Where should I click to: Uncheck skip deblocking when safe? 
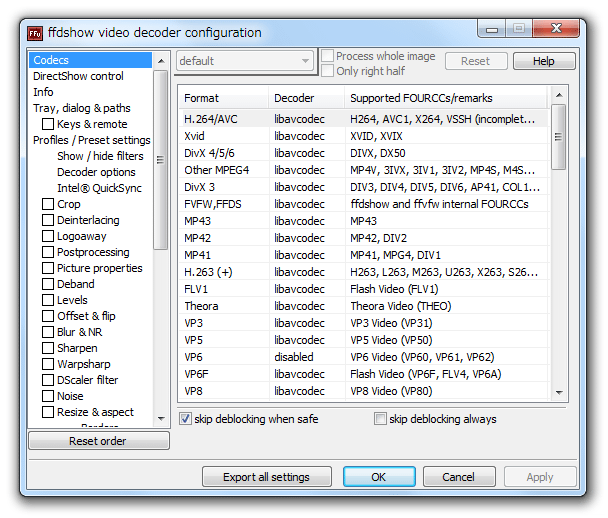click(x=185, y=419)
